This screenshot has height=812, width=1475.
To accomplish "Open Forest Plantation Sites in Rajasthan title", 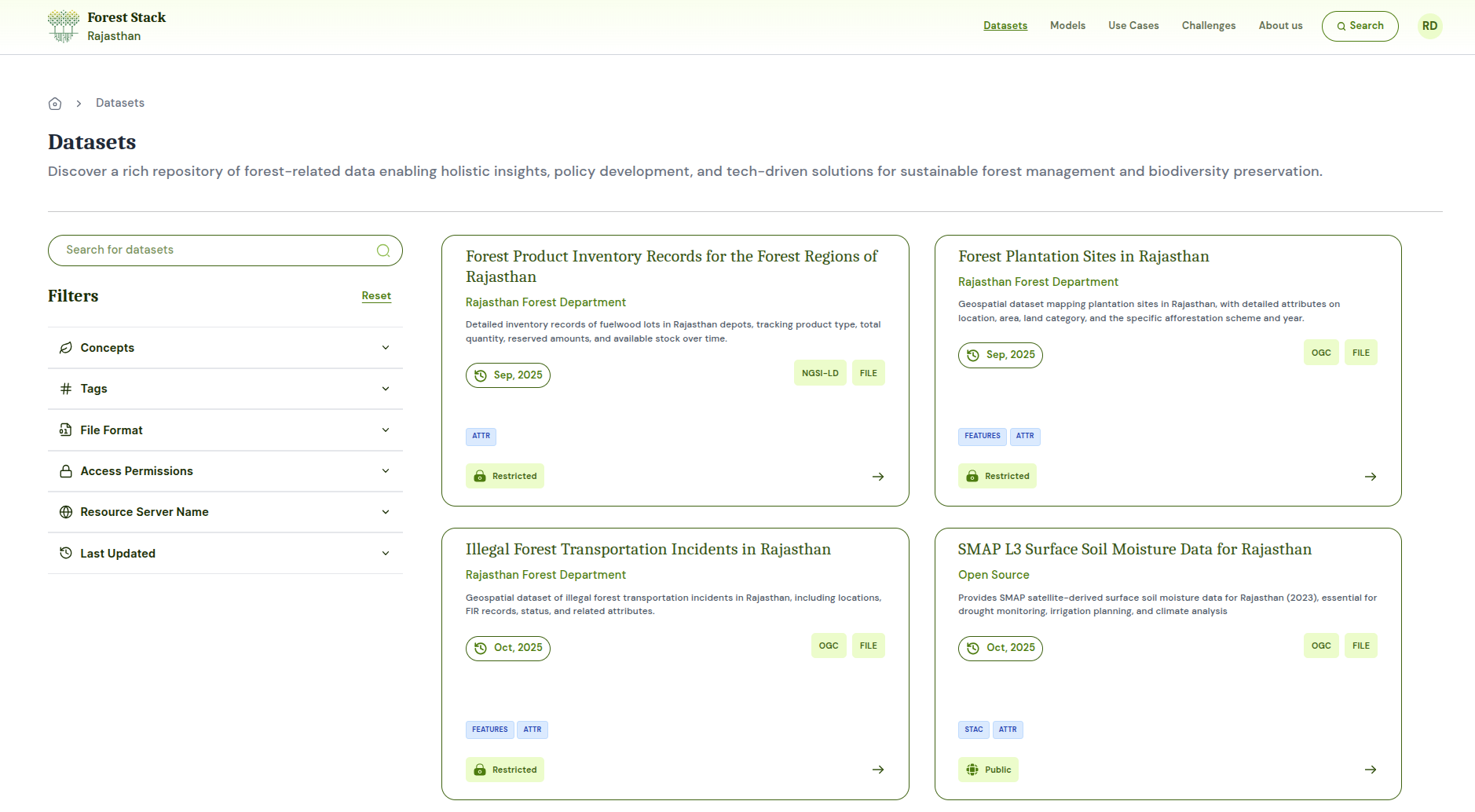I will 1083,257.
